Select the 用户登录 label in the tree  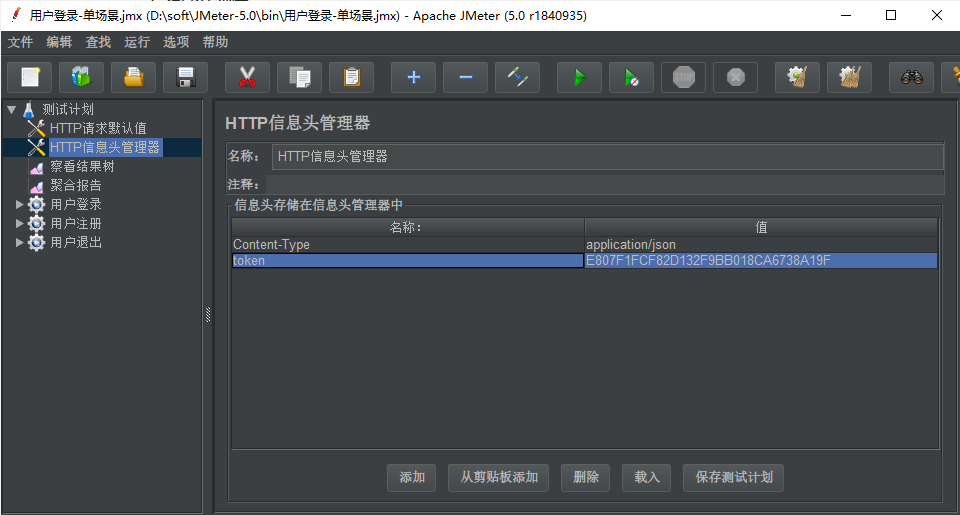pos(76,205)
